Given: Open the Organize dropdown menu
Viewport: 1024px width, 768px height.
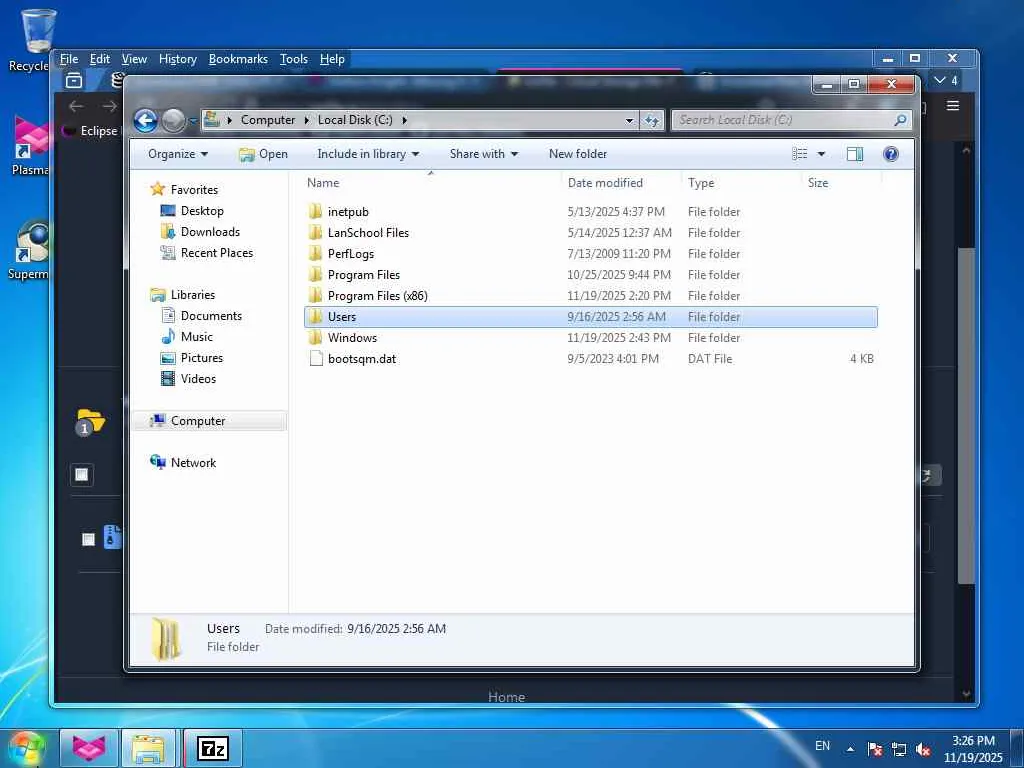Looking at the screenshot, I should click(x=178, y=154).
